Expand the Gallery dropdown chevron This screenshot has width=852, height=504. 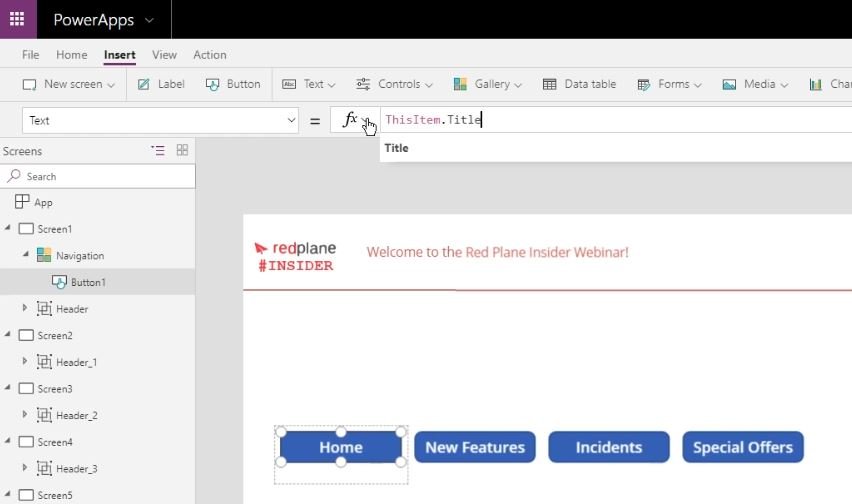coord(518,85)
